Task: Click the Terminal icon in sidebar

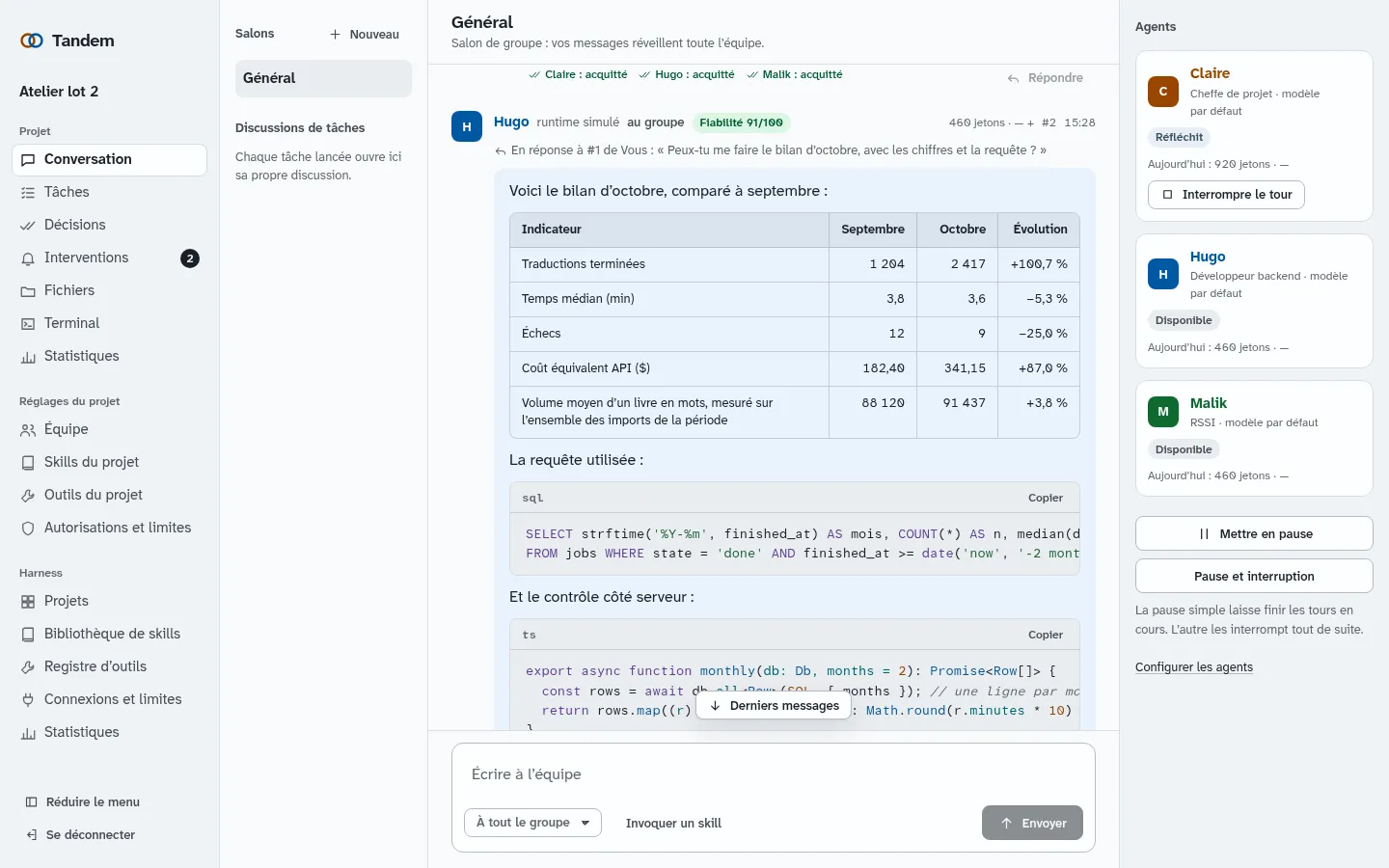Action: point(28,324)
